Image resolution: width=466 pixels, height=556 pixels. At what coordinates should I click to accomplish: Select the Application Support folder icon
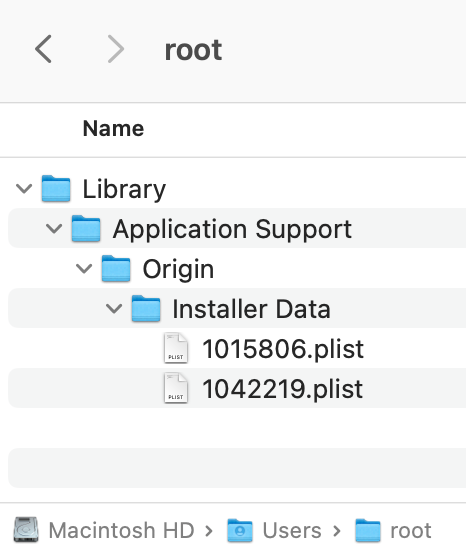86,229
